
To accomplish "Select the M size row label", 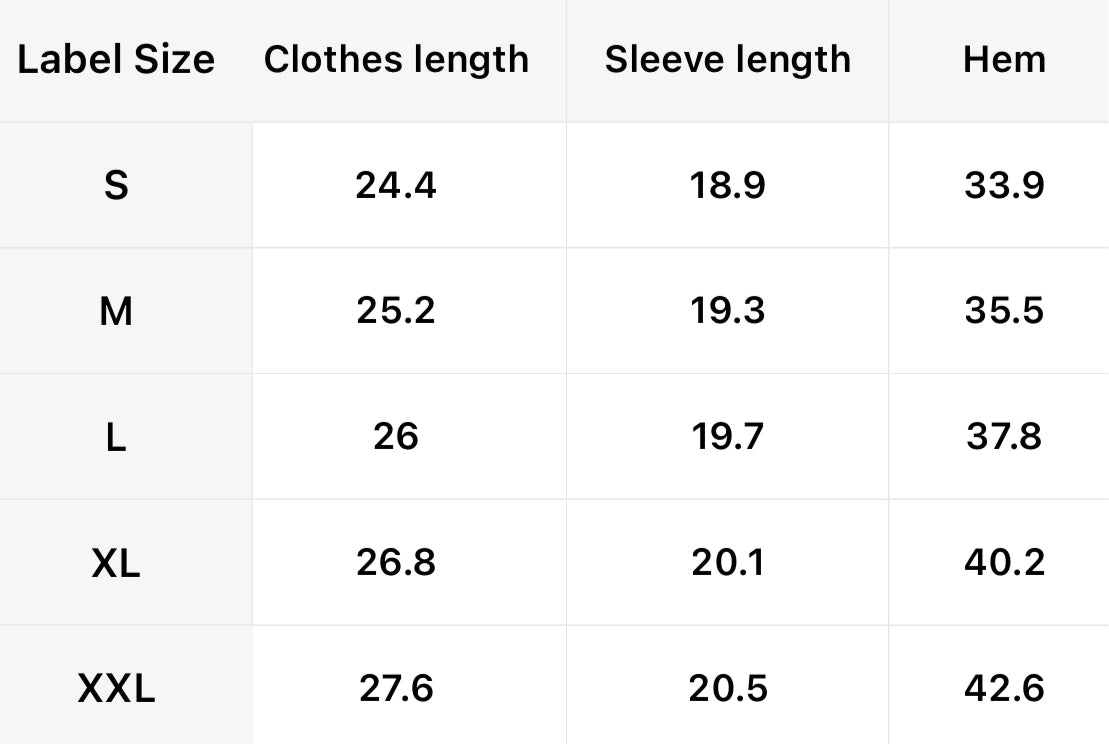I will pyautogui.click(x=116, y=312).
